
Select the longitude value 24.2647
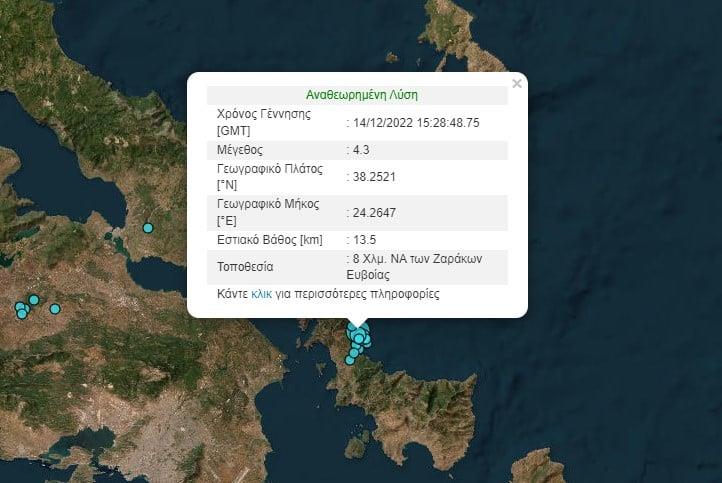372,212
